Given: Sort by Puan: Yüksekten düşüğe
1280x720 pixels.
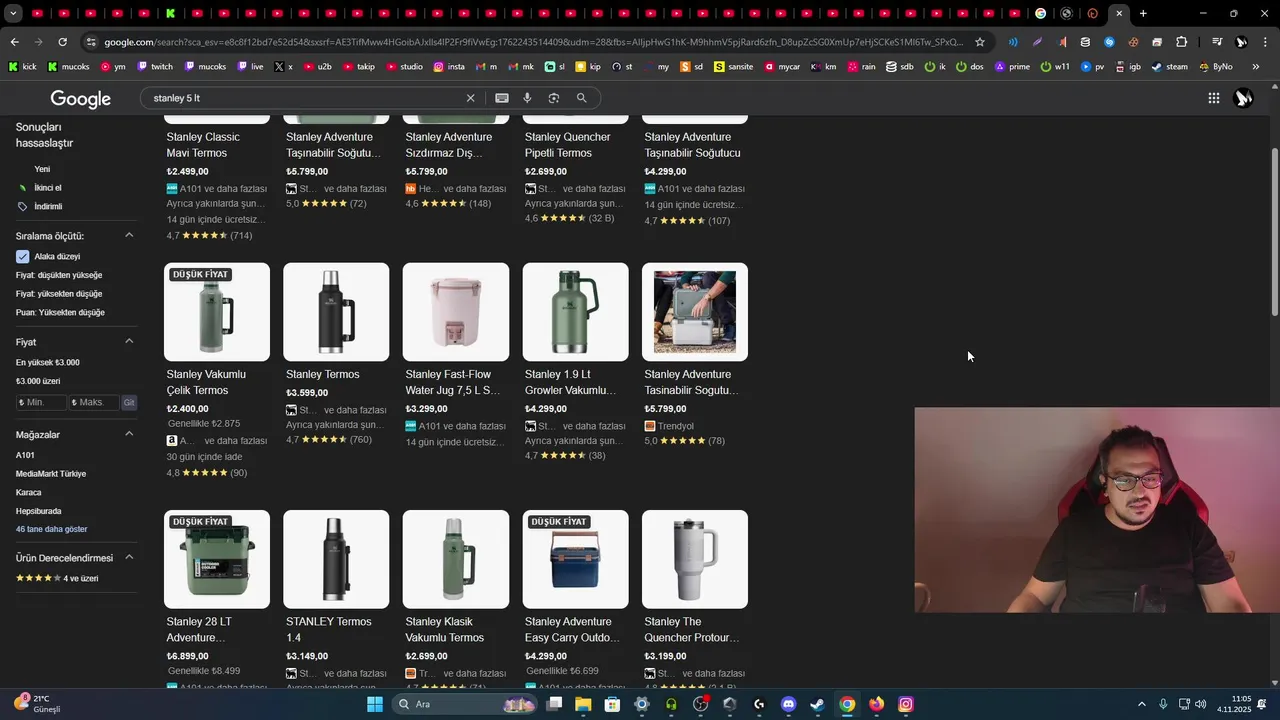Looking at the screenshot, I should (60, 313).
